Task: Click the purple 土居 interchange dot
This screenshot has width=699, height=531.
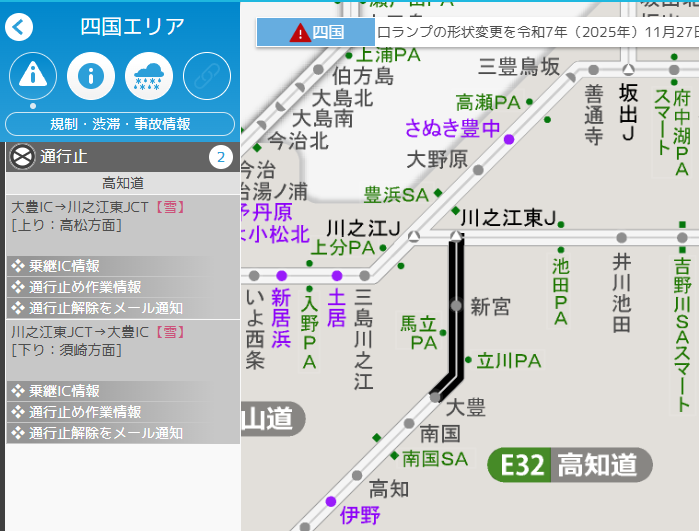Action: (x=337, y=276)
